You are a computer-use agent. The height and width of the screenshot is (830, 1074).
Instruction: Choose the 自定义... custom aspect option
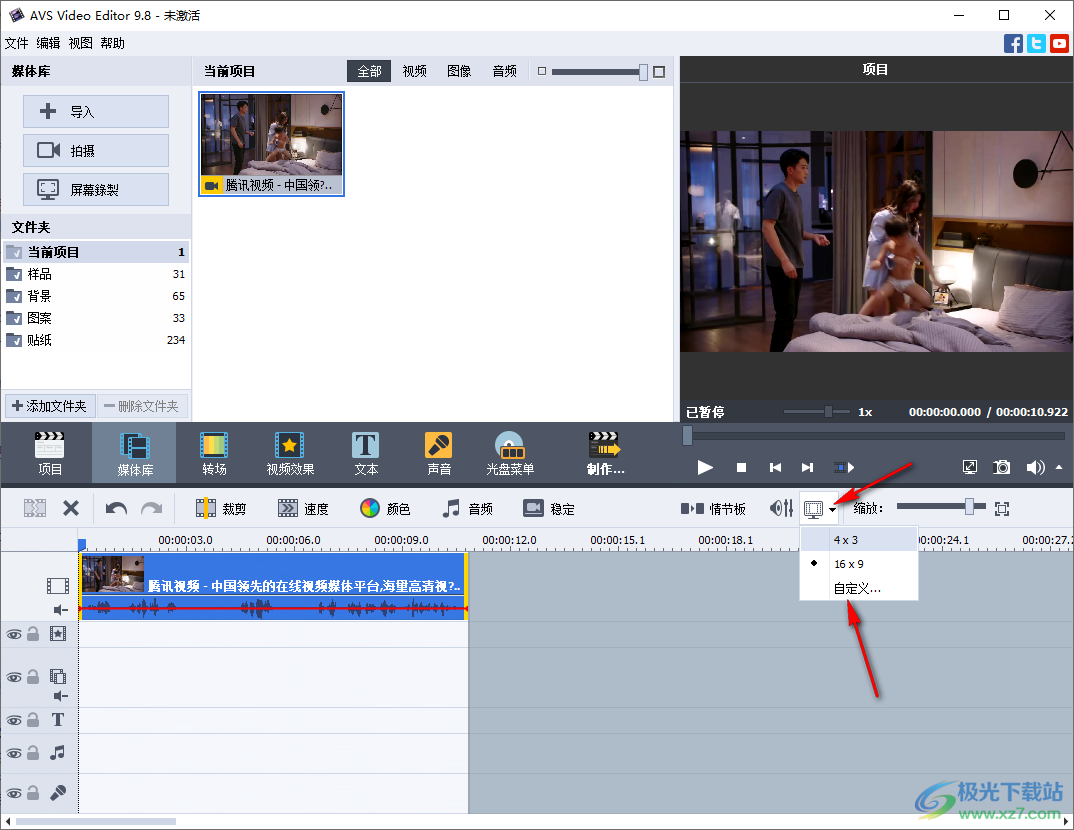coord(859,588)
